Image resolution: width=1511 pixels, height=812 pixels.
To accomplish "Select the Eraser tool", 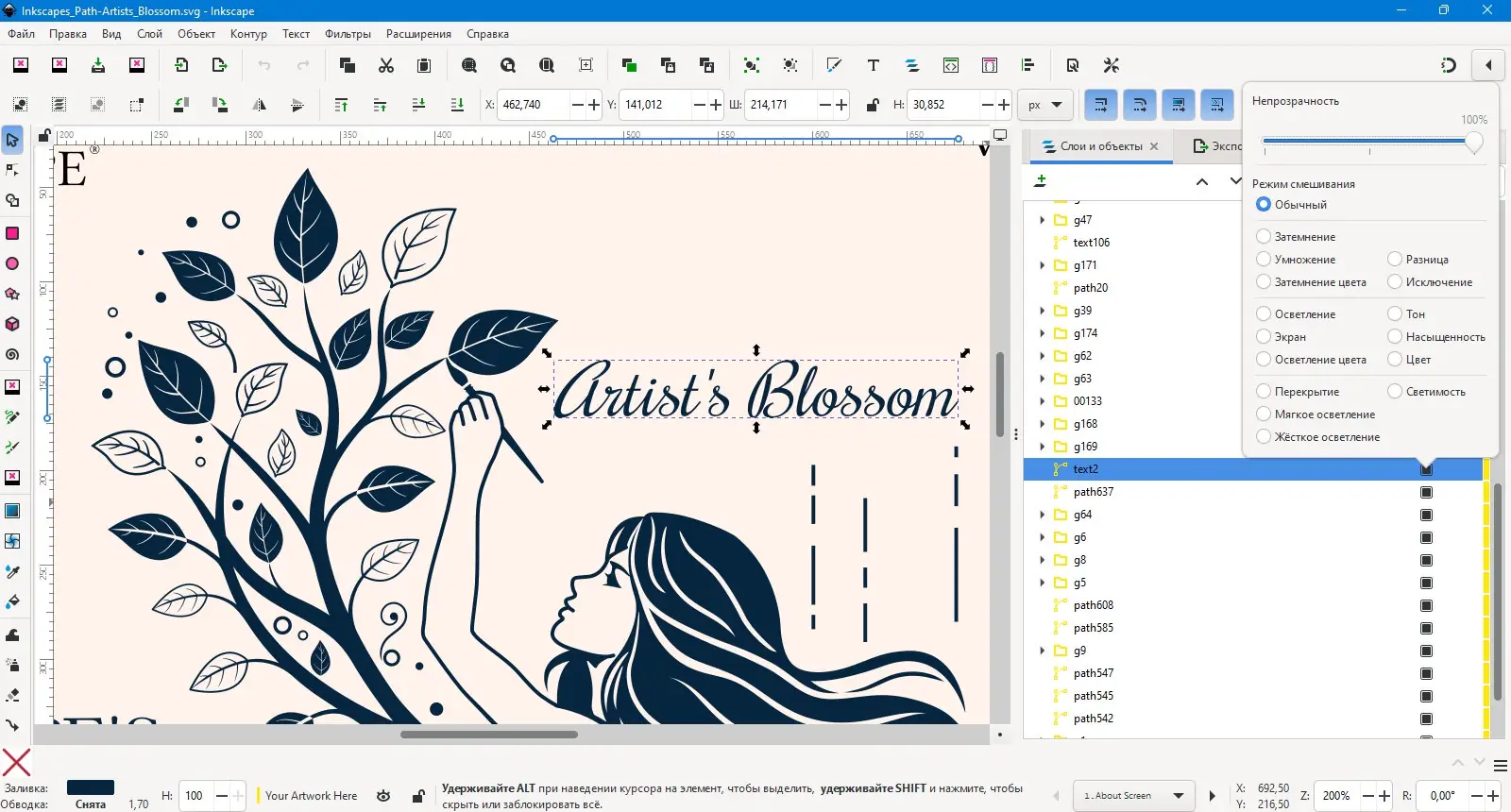I will pyautogui.click(x=12, y=695).
